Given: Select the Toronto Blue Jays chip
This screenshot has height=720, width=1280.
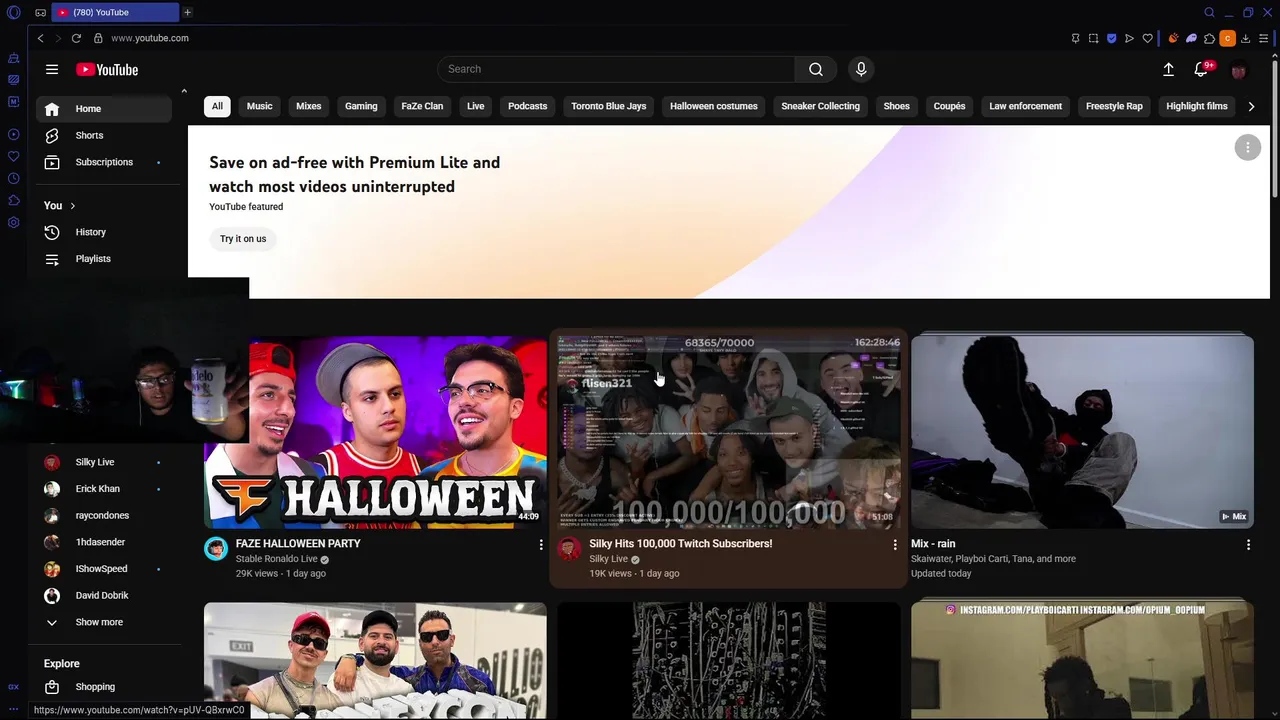Looking at the screenshot, I should pyautogui.click(x=609, y=106).
